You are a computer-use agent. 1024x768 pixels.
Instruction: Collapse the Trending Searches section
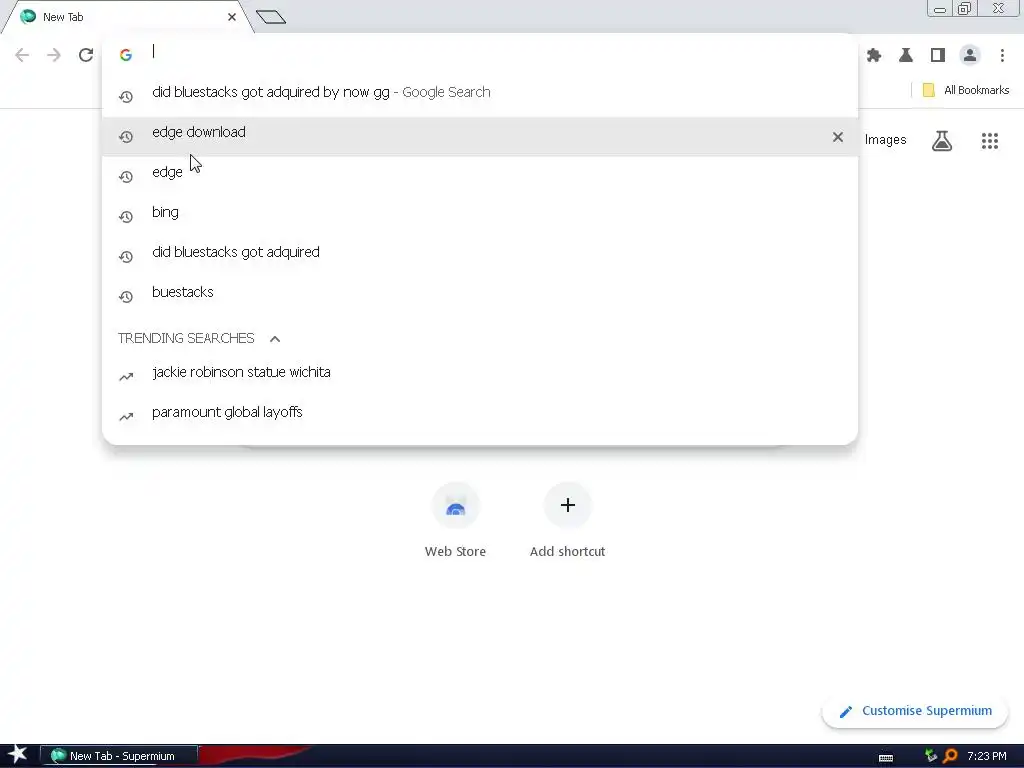pyautogui.click(x=275, y=339)
